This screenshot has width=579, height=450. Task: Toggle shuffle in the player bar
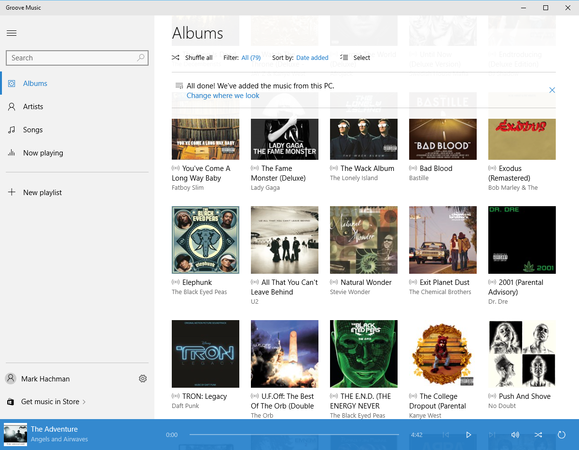pos(538,435)
